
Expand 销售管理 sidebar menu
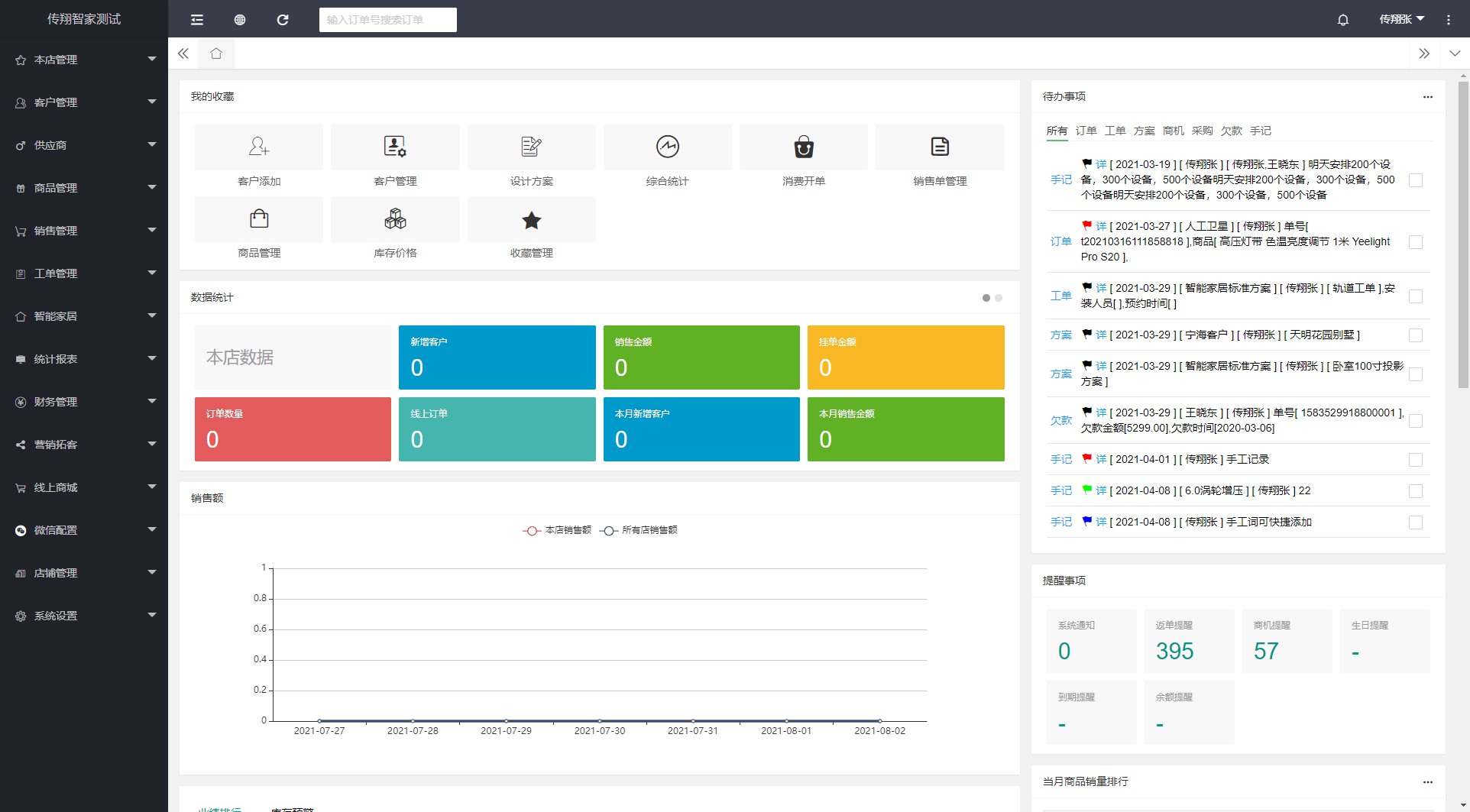coord(84,231)
